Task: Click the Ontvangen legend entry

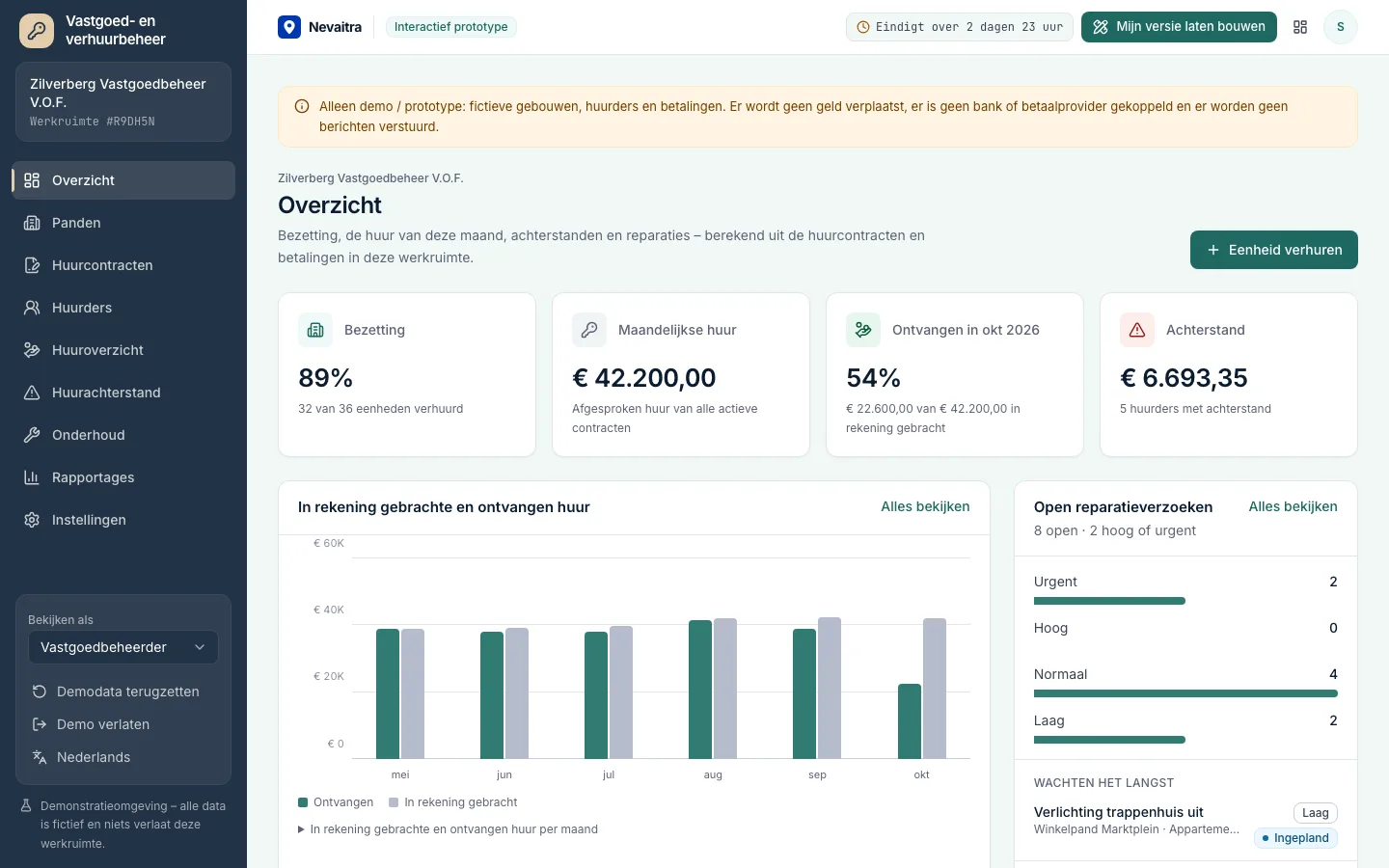Action: click(x=336, y=802)
